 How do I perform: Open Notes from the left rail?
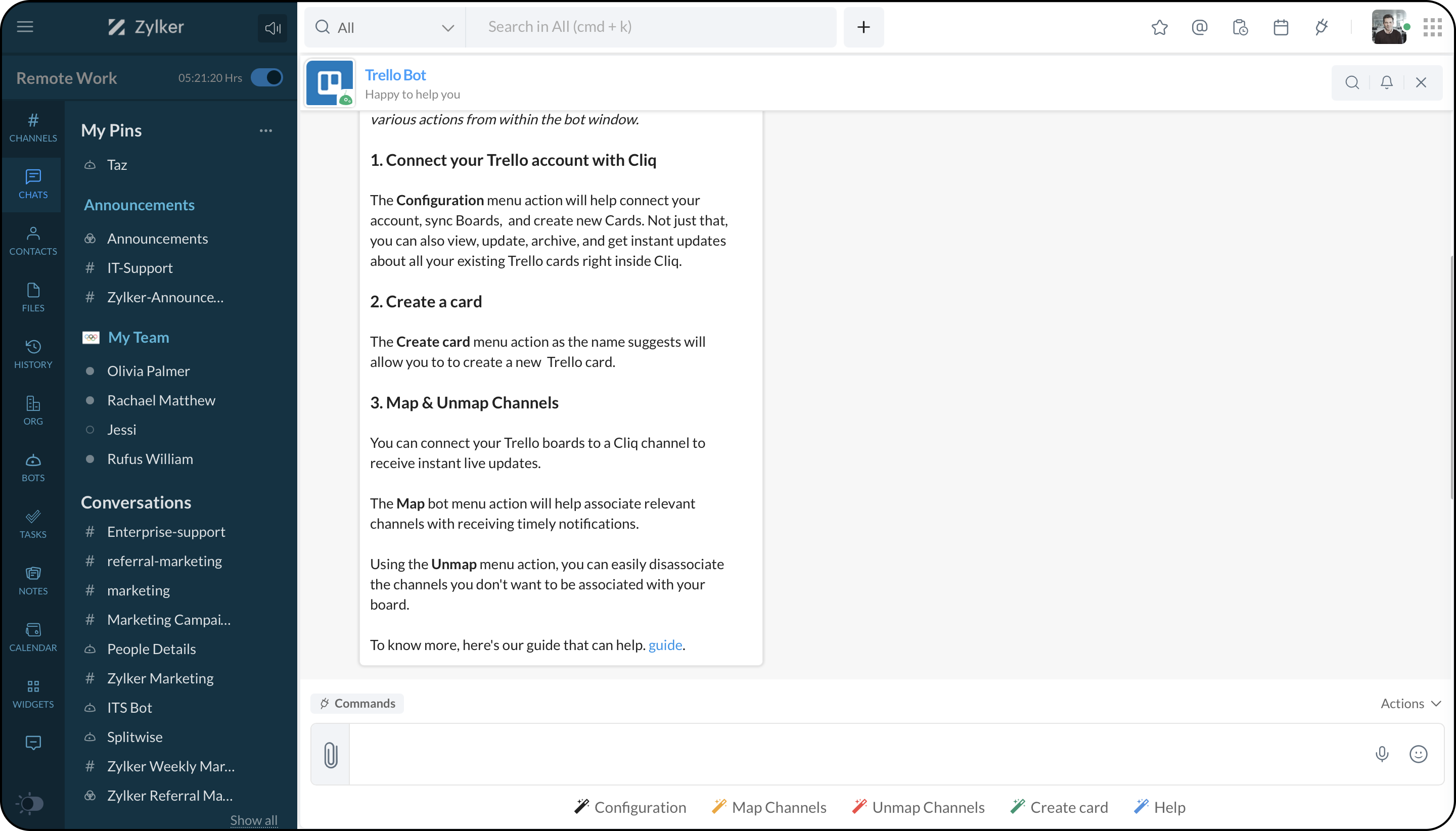click(x=33, y=580)
